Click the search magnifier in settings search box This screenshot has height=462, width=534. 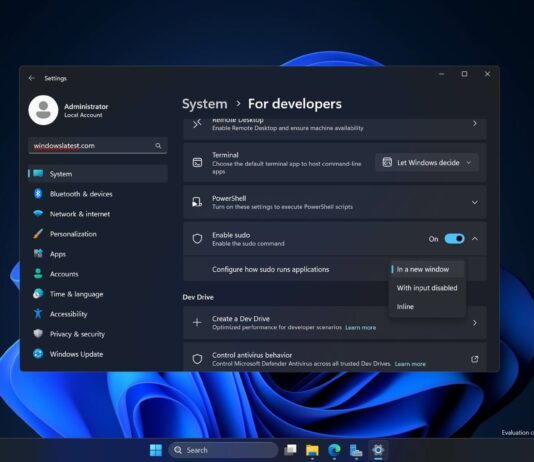158,146
